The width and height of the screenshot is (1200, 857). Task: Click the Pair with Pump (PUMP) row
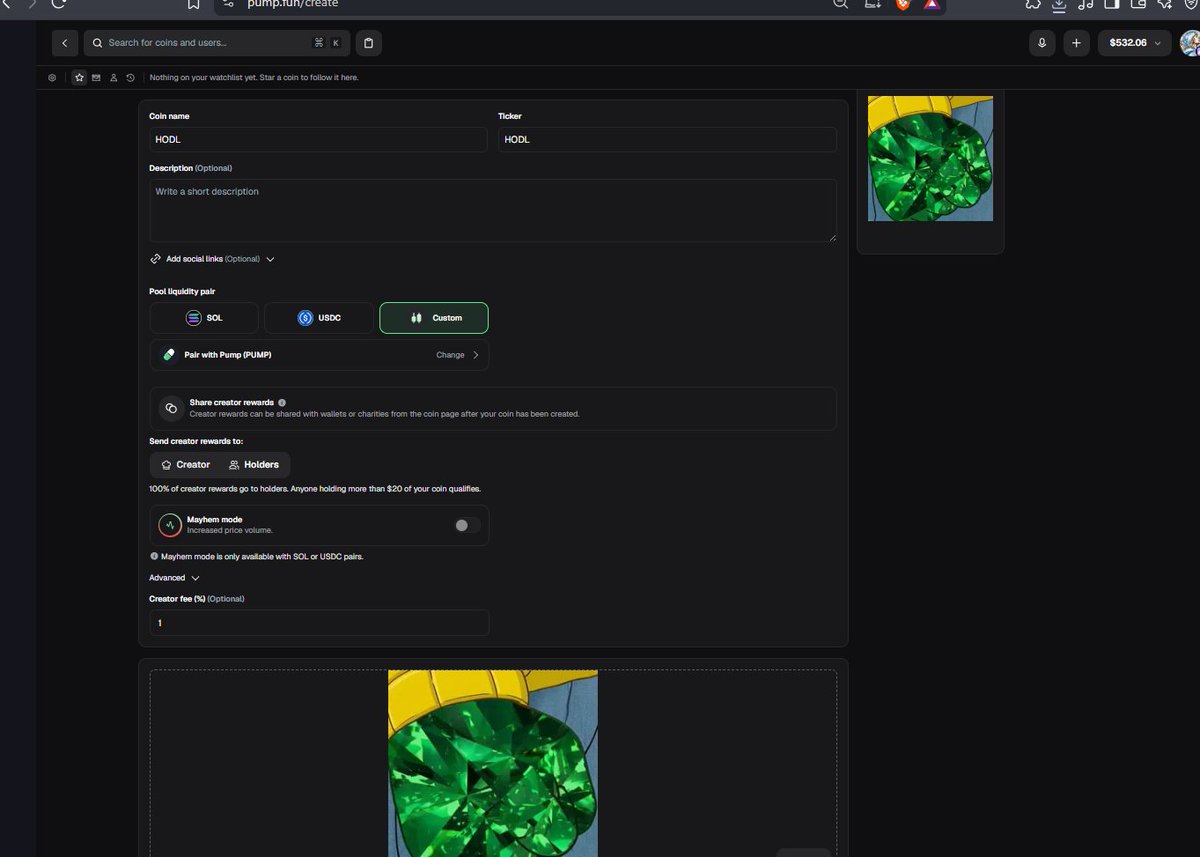coord(319,355)
